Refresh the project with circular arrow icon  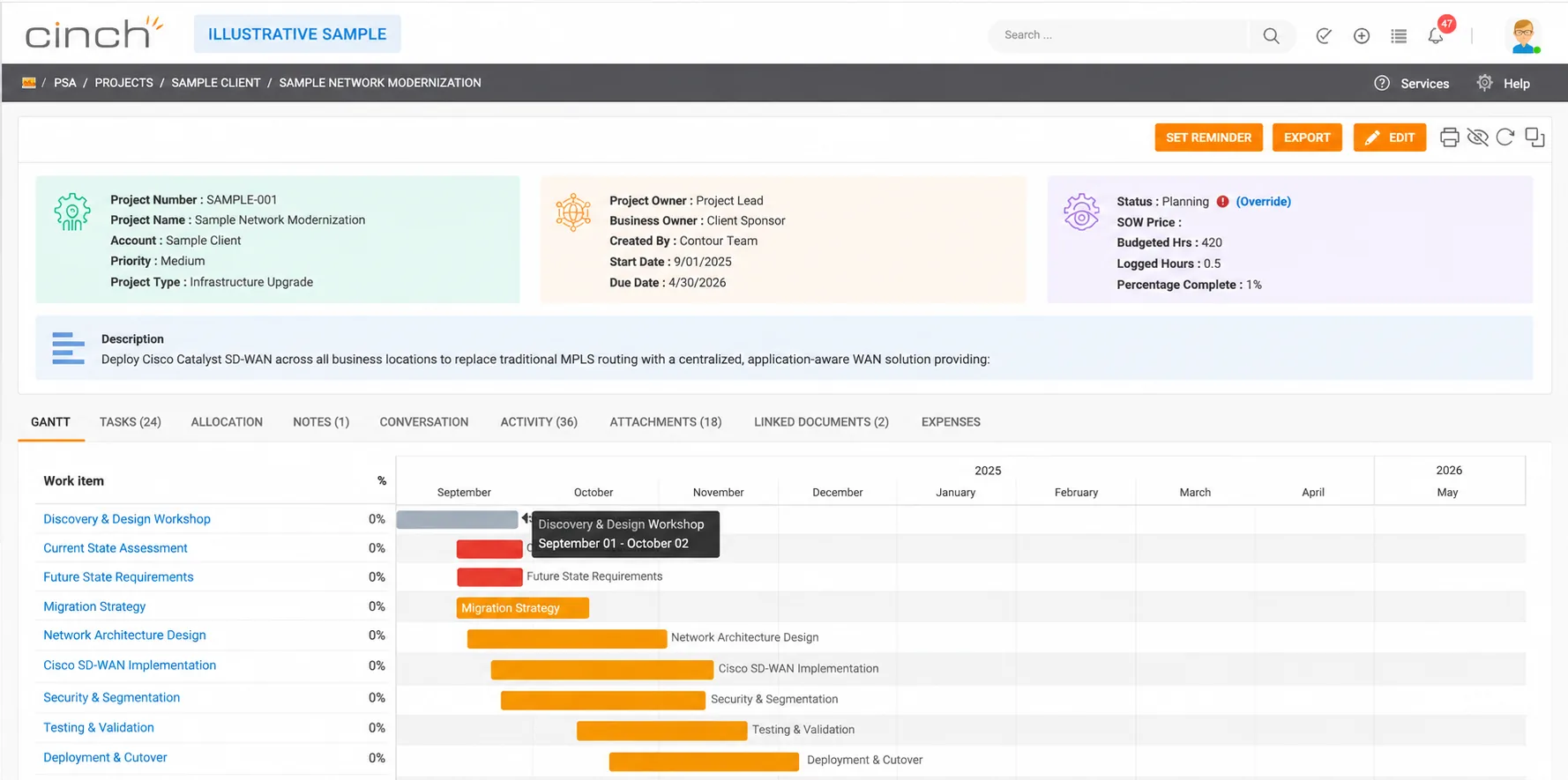[x=1505, y=137]
